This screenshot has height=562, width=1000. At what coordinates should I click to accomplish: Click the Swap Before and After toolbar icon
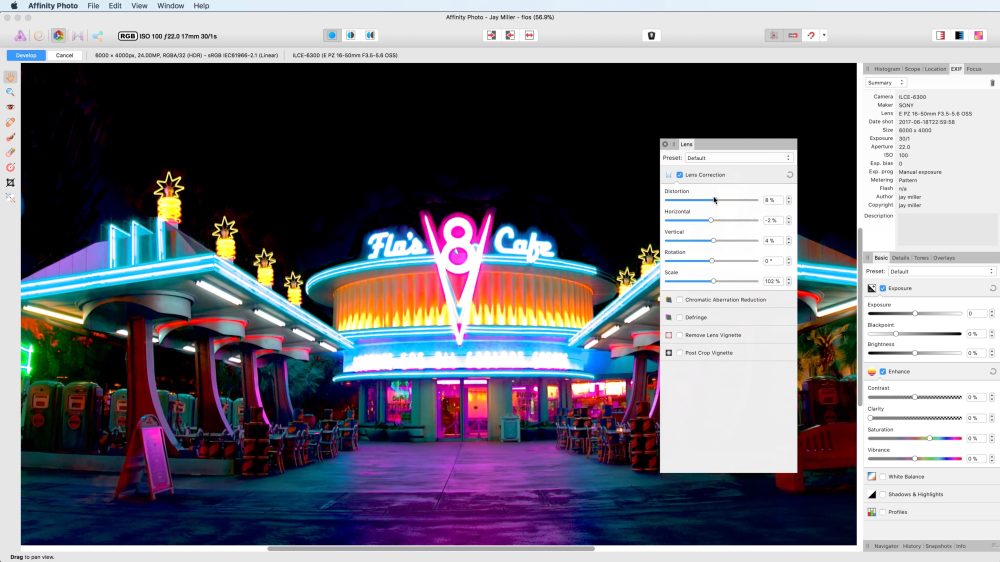coord(529,36)
